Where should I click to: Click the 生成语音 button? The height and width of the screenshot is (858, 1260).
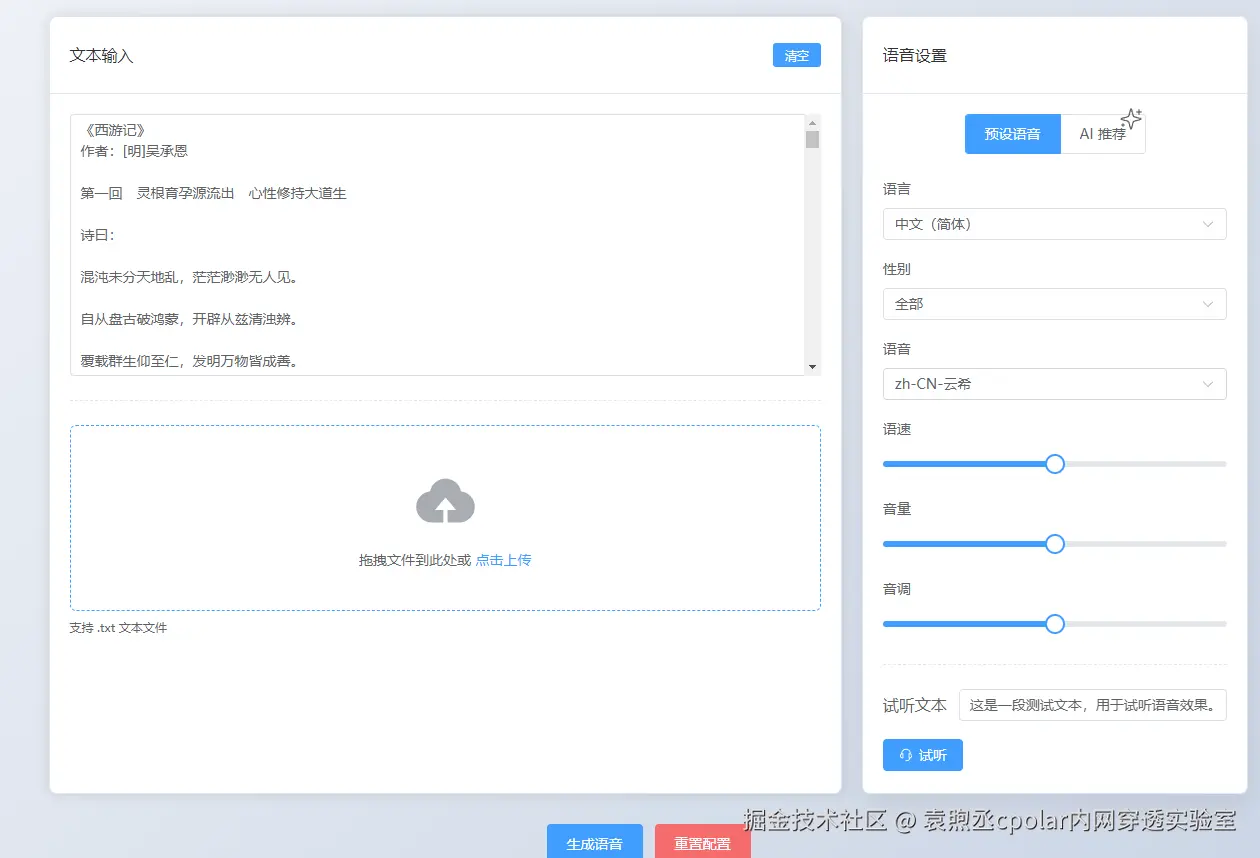[594, 841]
